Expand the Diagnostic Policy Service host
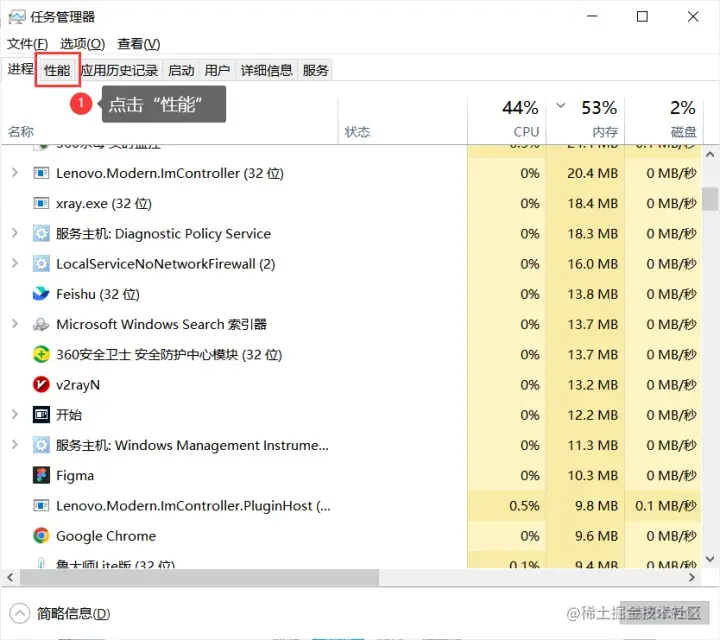 (x=15, y=233)
